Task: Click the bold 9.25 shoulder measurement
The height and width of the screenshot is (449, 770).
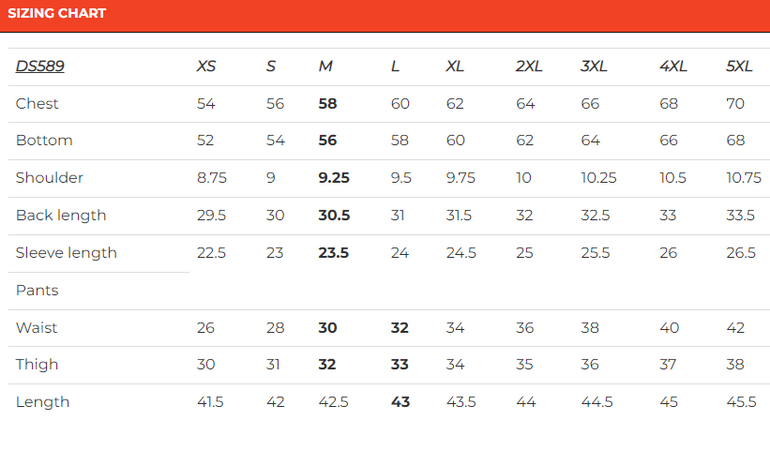Action: [334, 177]
